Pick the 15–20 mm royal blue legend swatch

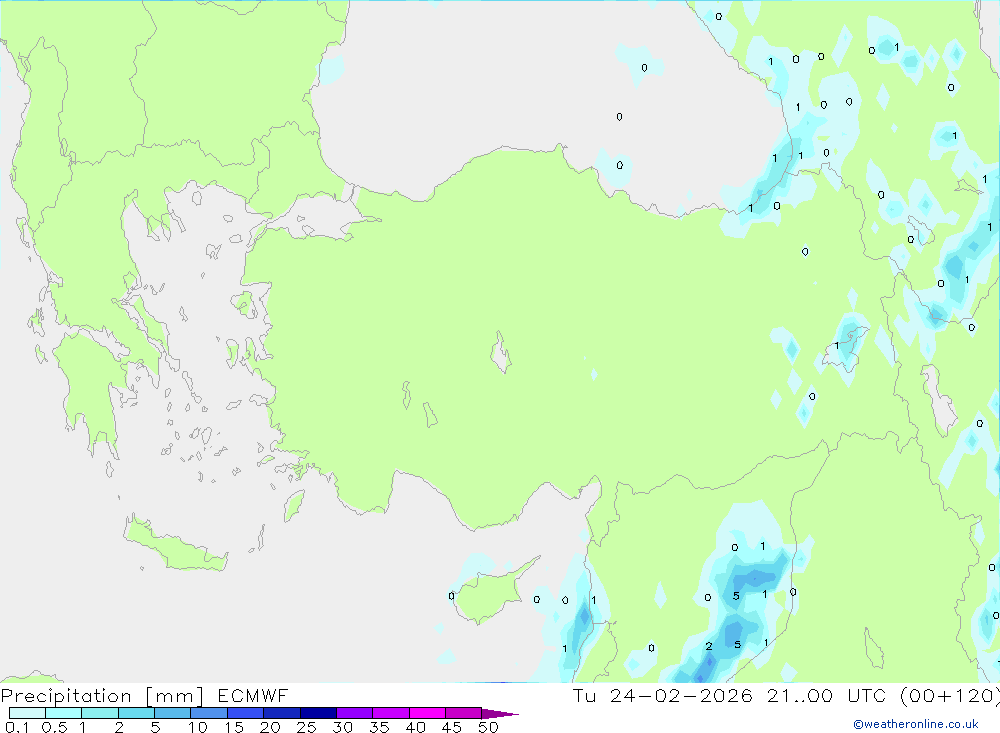click(246, 713)
